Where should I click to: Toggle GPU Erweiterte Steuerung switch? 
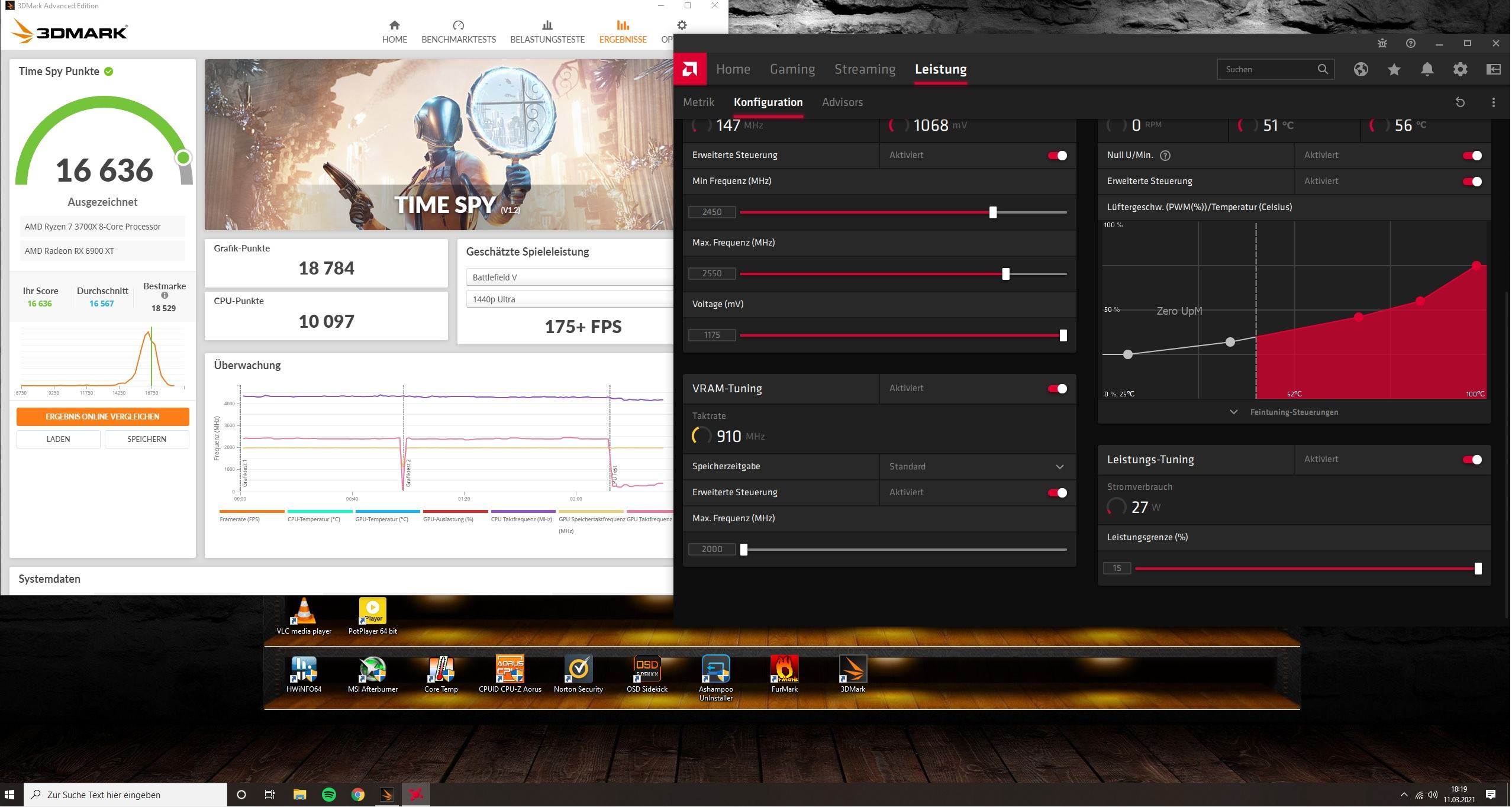coord(1057,156)
